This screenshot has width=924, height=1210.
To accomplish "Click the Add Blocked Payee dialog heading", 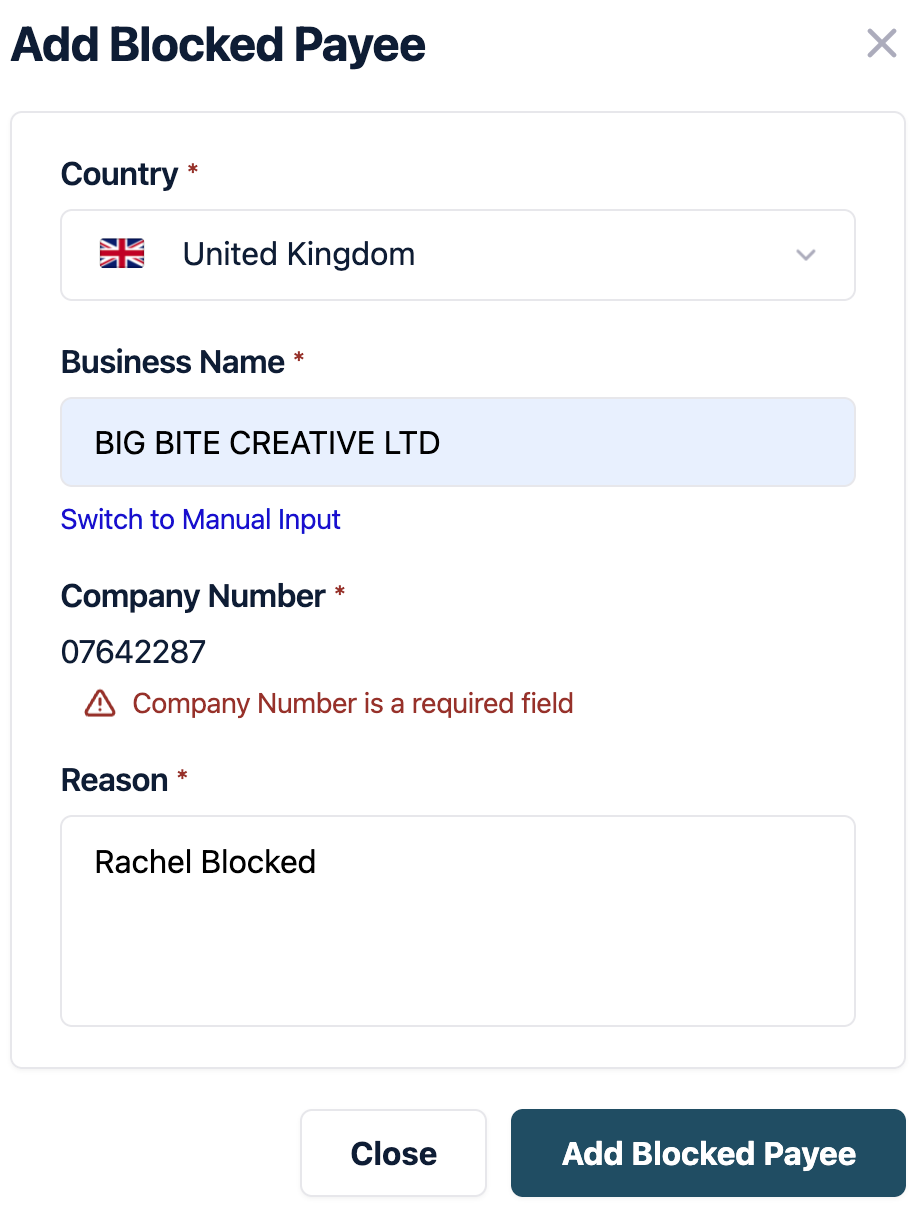I will (x=218, y=46).
